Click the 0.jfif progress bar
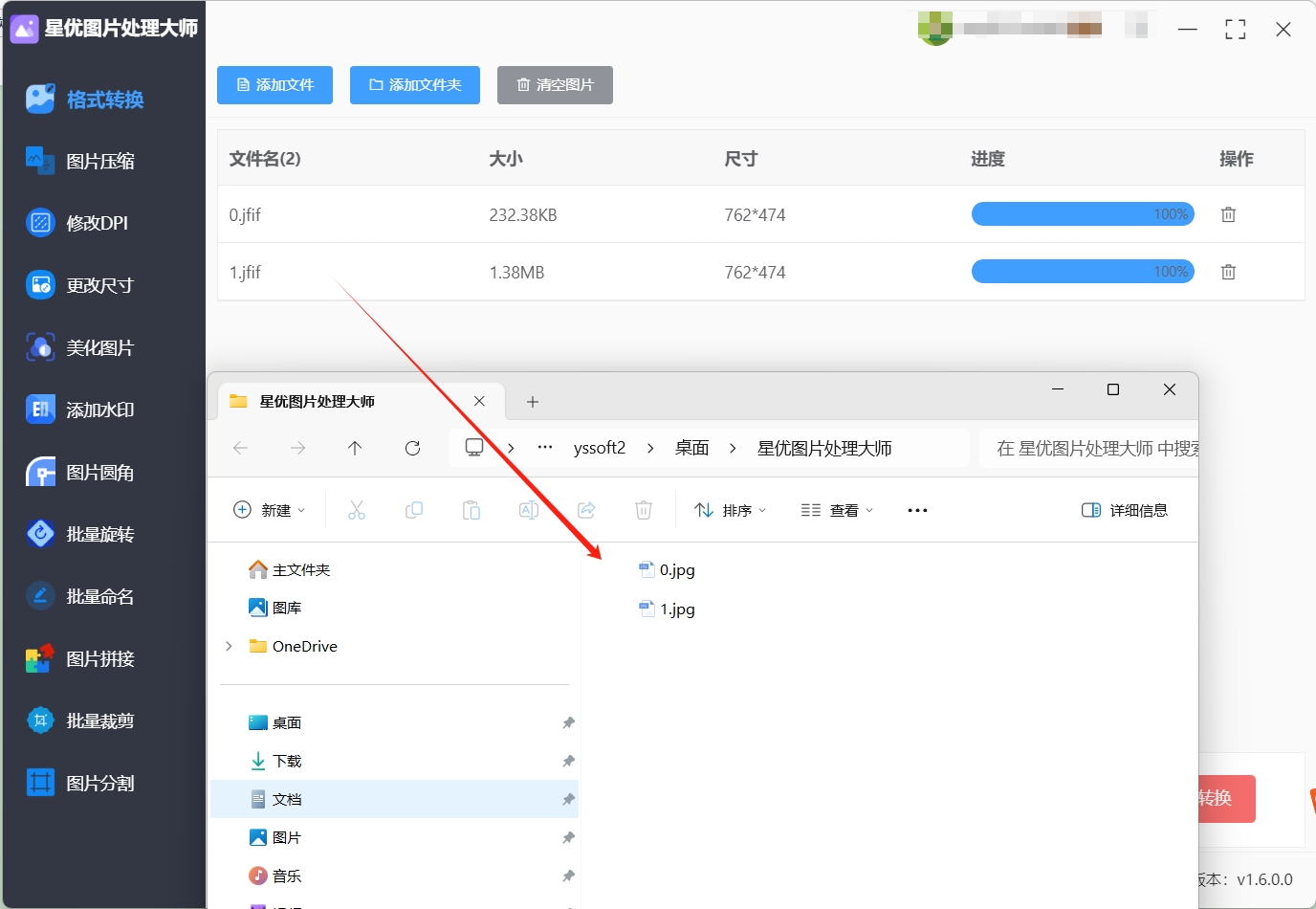Viewport: 1316px width, 909px height. [x=1083, y=214]
